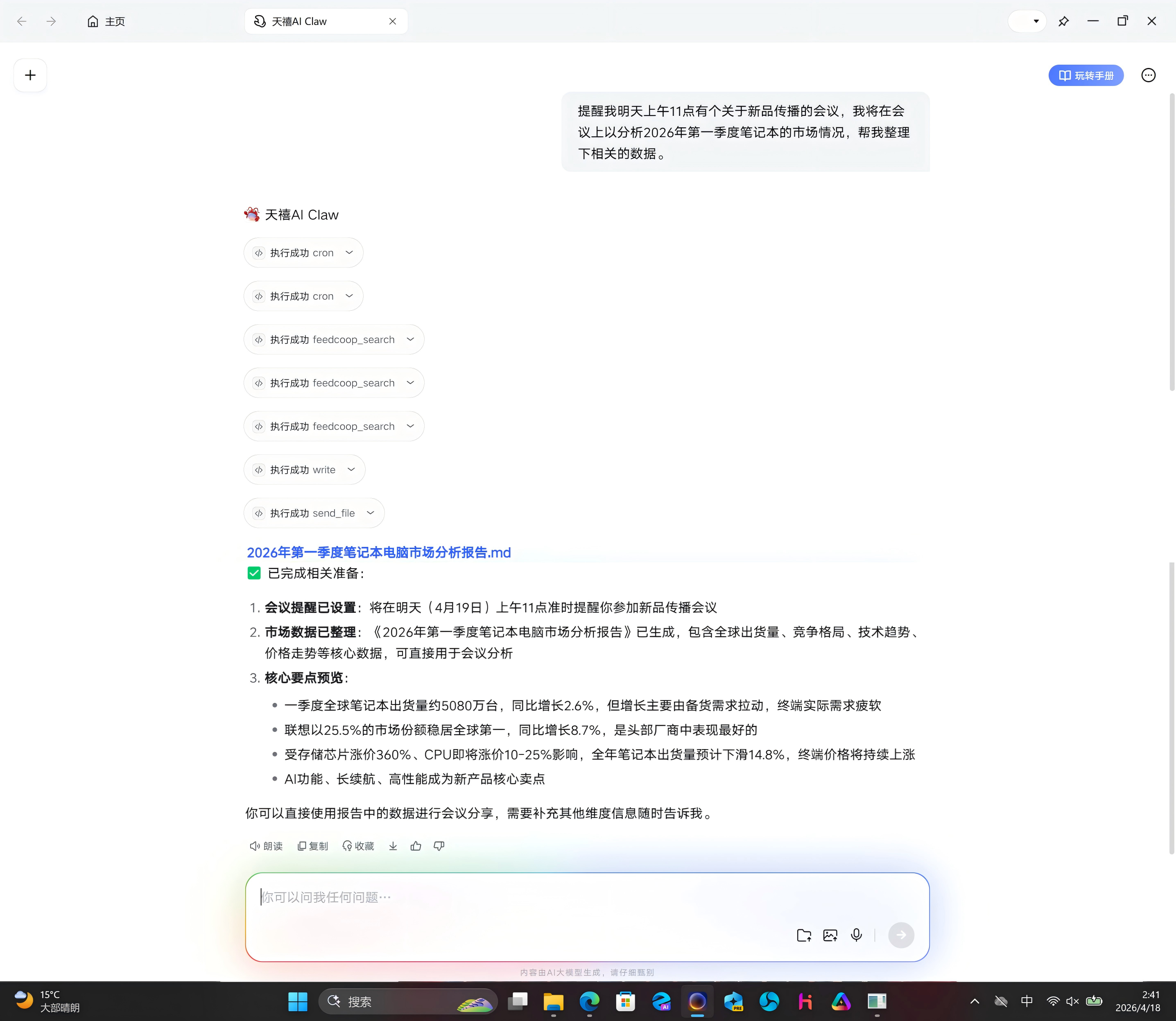Expand the 执行成功 send_file step
This screenshot has width=1176, height=1021.
[x=314, y=513]
